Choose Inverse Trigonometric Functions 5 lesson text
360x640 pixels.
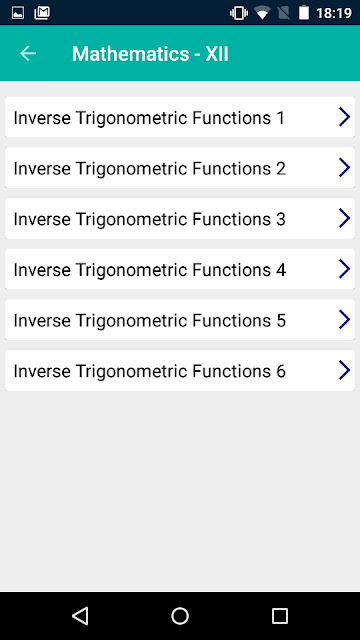tap(149, 321)
